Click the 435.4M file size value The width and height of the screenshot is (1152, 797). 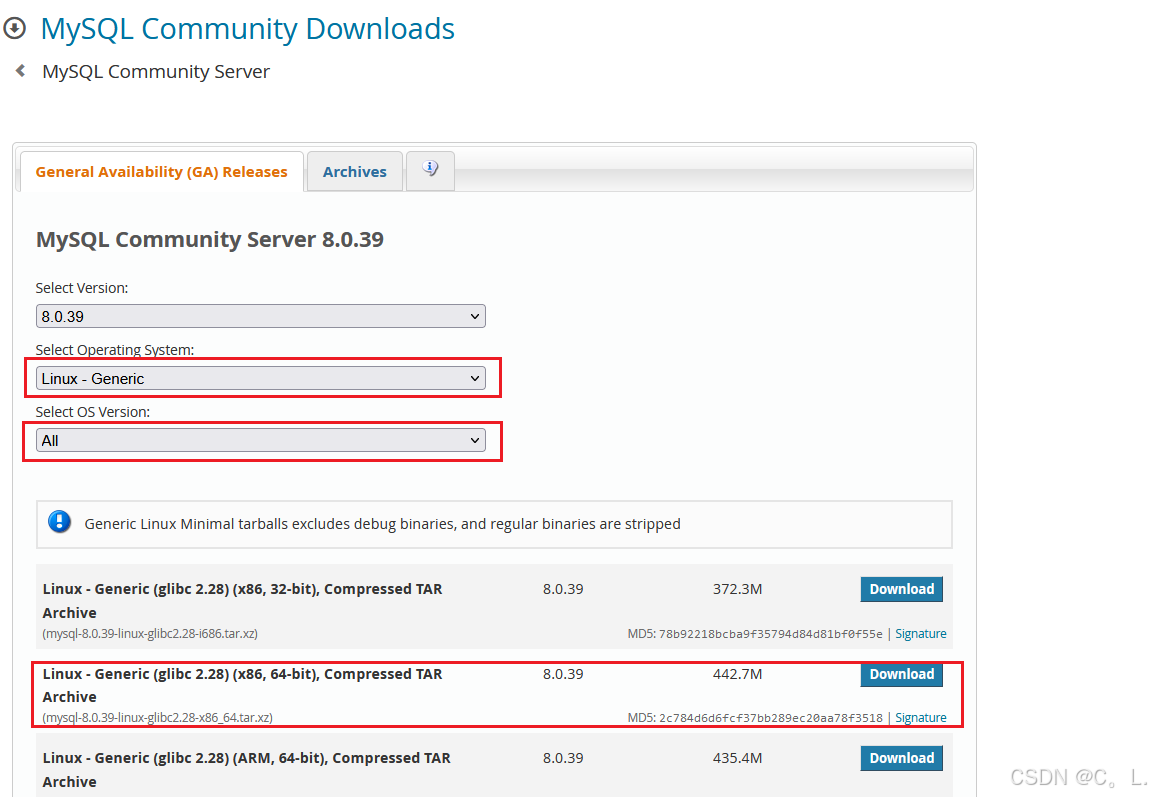click(x=737, y=758)
